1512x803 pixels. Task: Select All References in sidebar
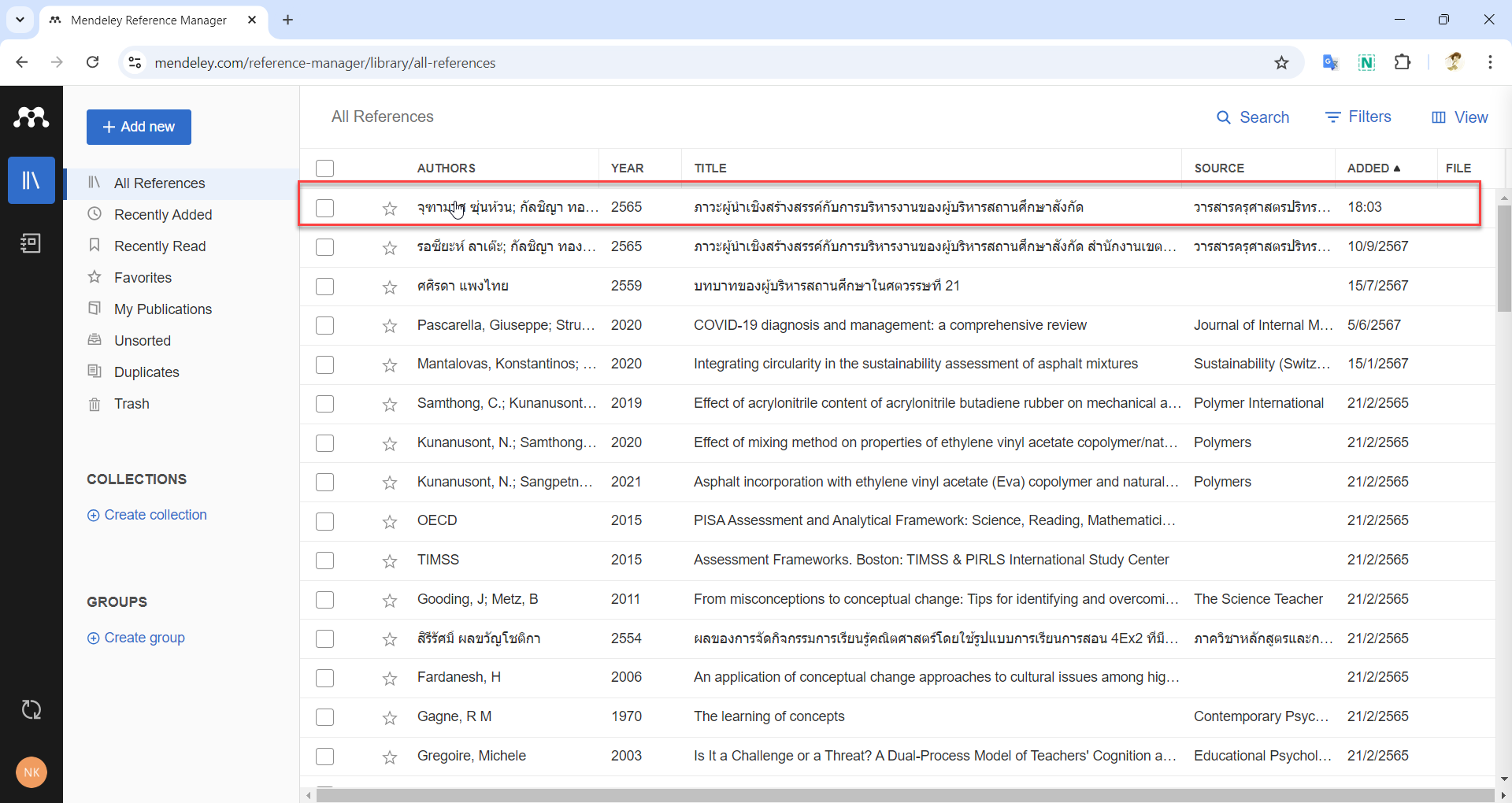[181, 183]
